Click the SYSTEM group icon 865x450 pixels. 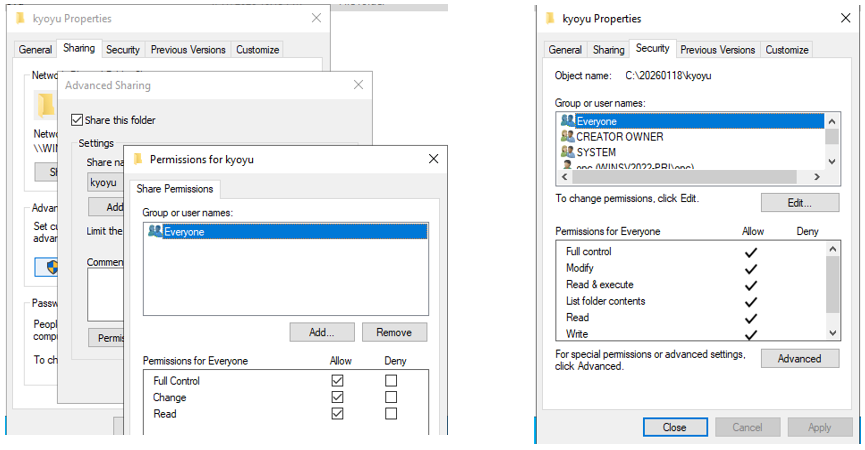[567, 152]
